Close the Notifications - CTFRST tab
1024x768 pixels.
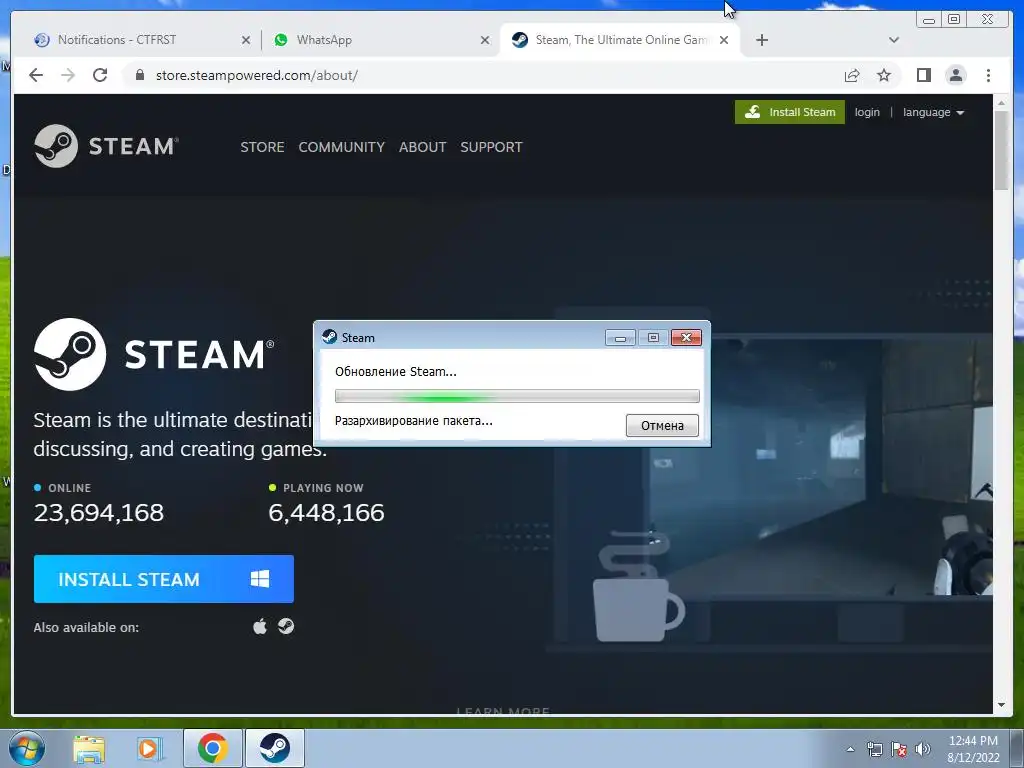(246, 40)
